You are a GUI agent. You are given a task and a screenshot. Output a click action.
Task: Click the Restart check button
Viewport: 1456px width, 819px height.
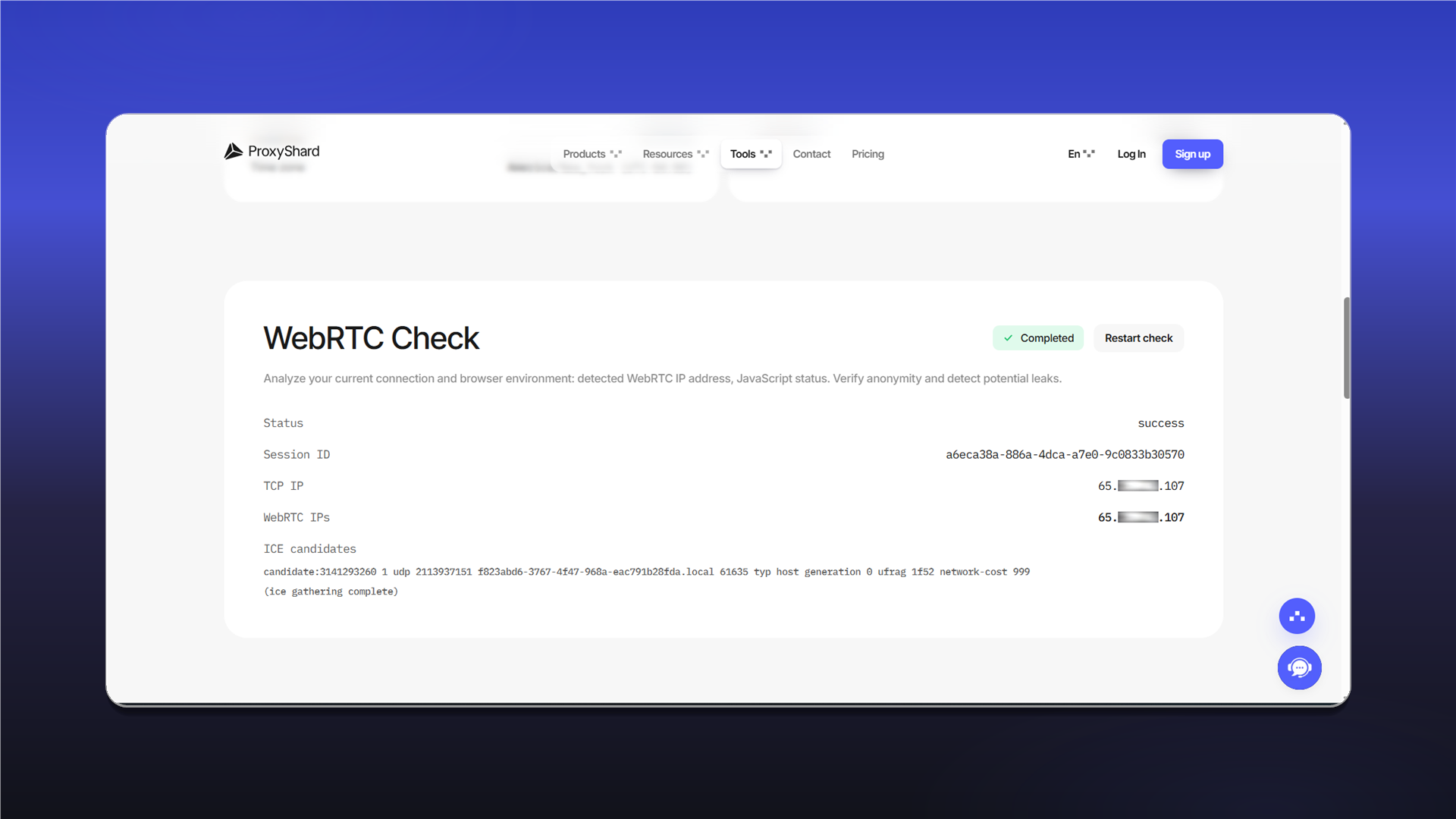point(1138,338)
